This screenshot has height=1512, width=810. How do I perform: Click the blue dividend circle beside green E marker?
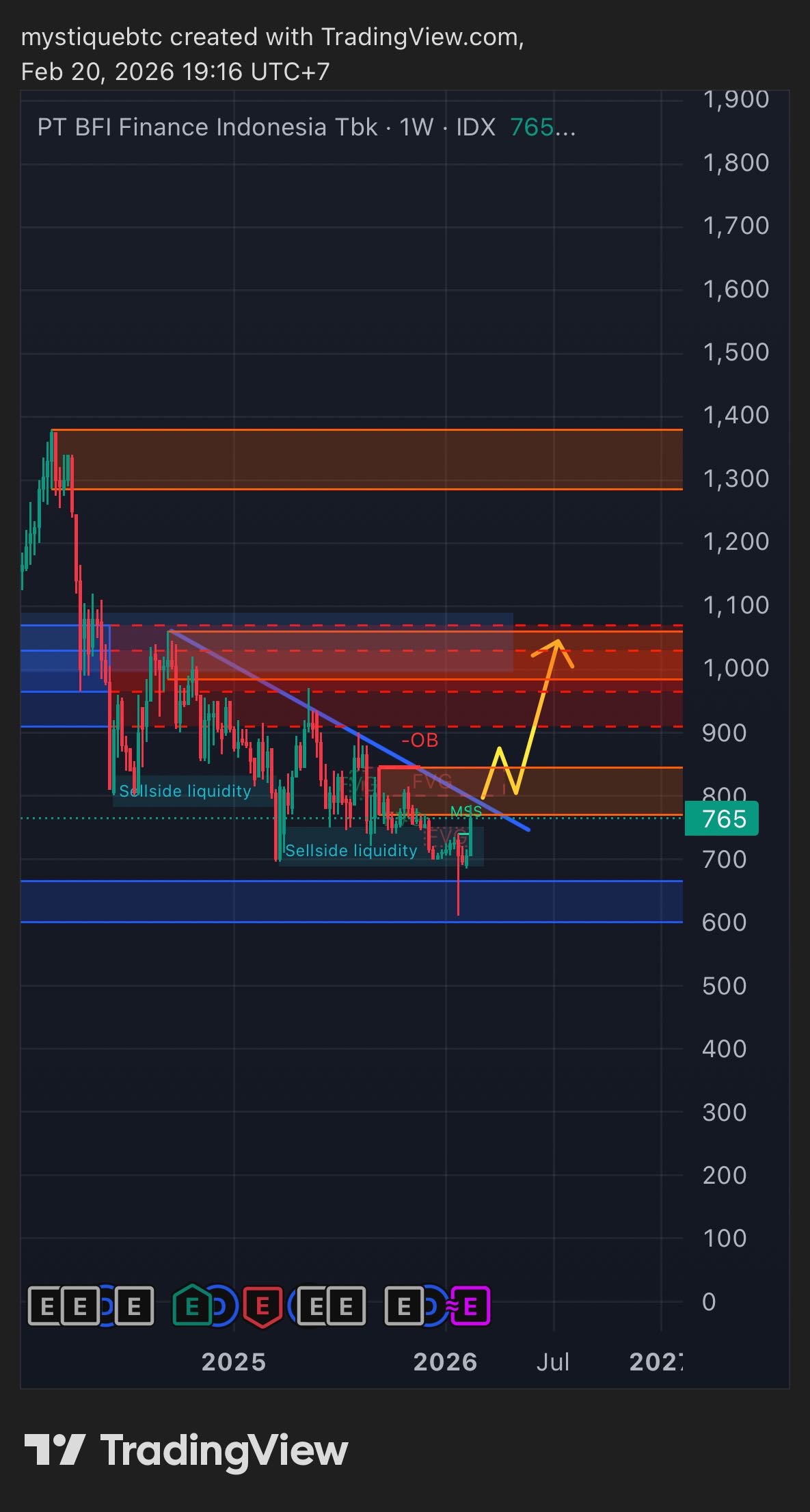tap(222, 1307)
